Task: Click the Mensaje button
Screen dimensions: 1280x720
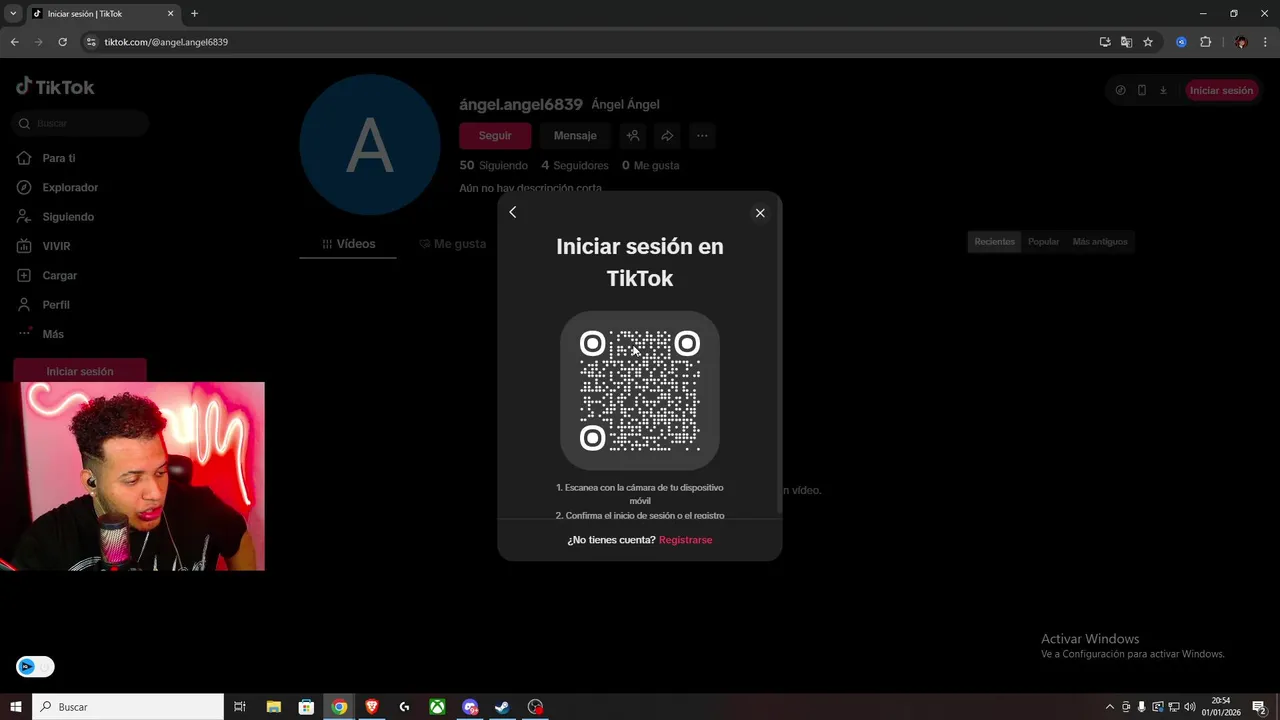Action: [x=575, y=136]
